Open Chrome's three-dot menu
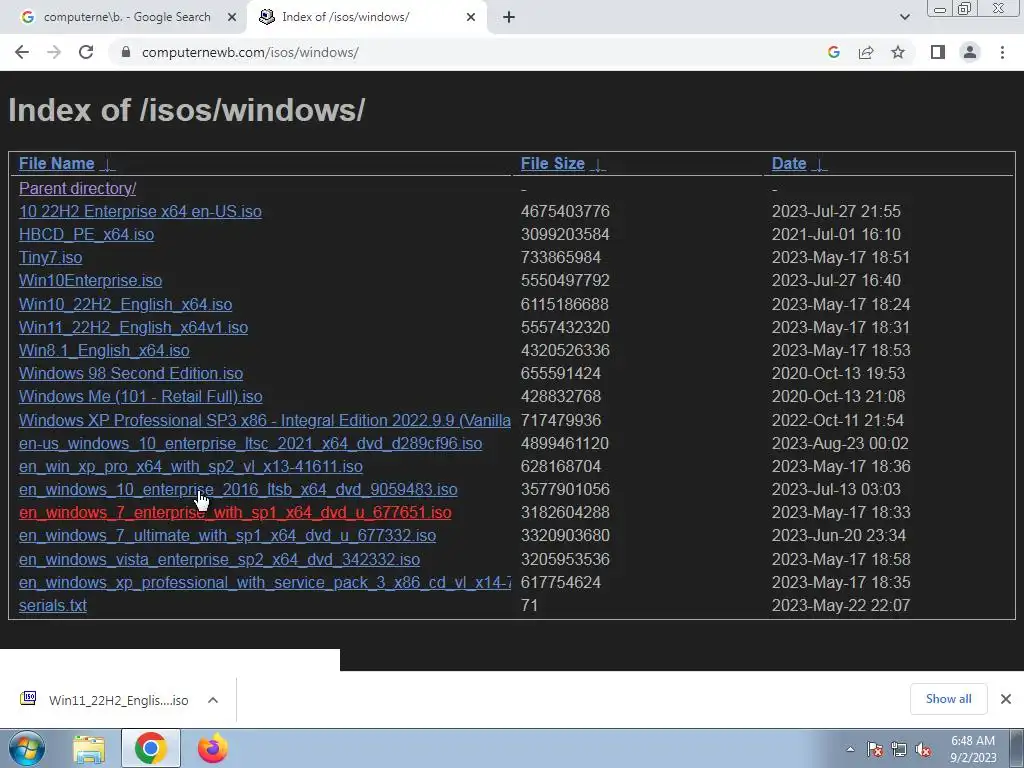Screen dimensions: 1024x768 point(1002,52)
